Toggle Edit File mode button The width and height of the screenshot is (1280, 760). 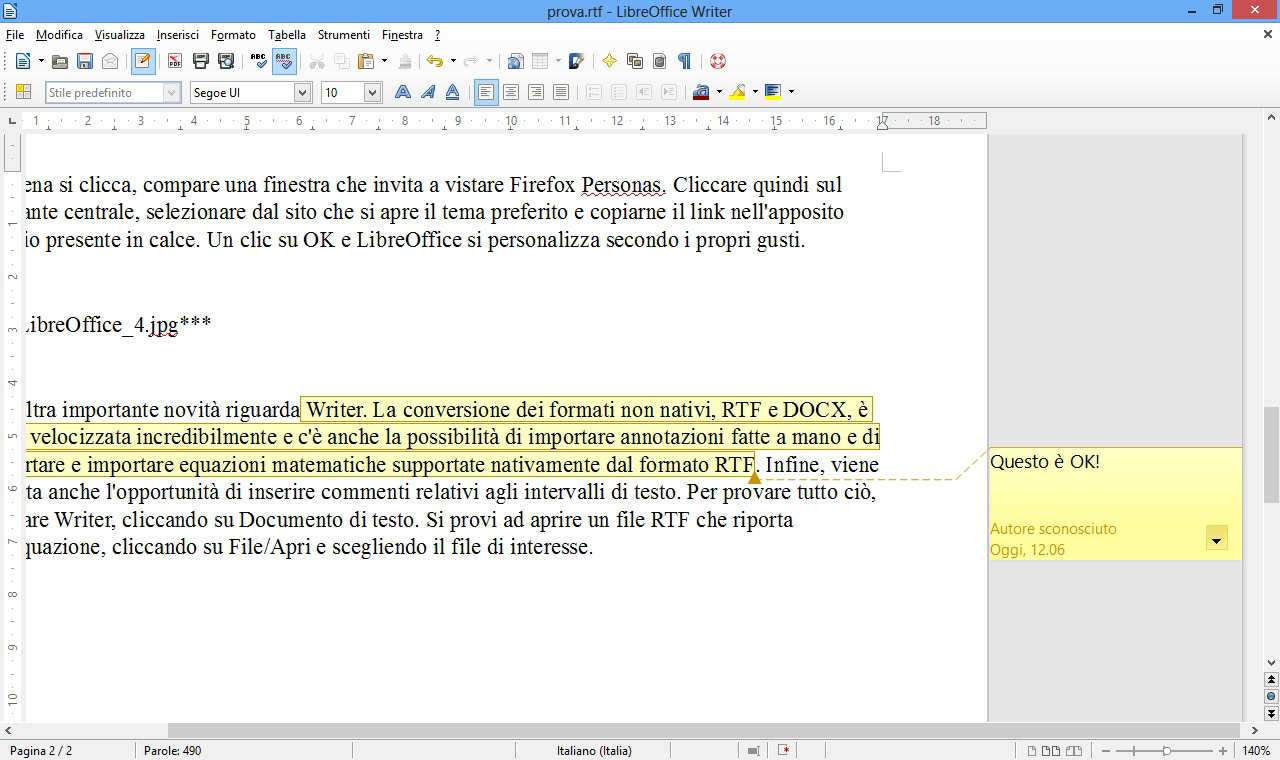tap(143, 61)
